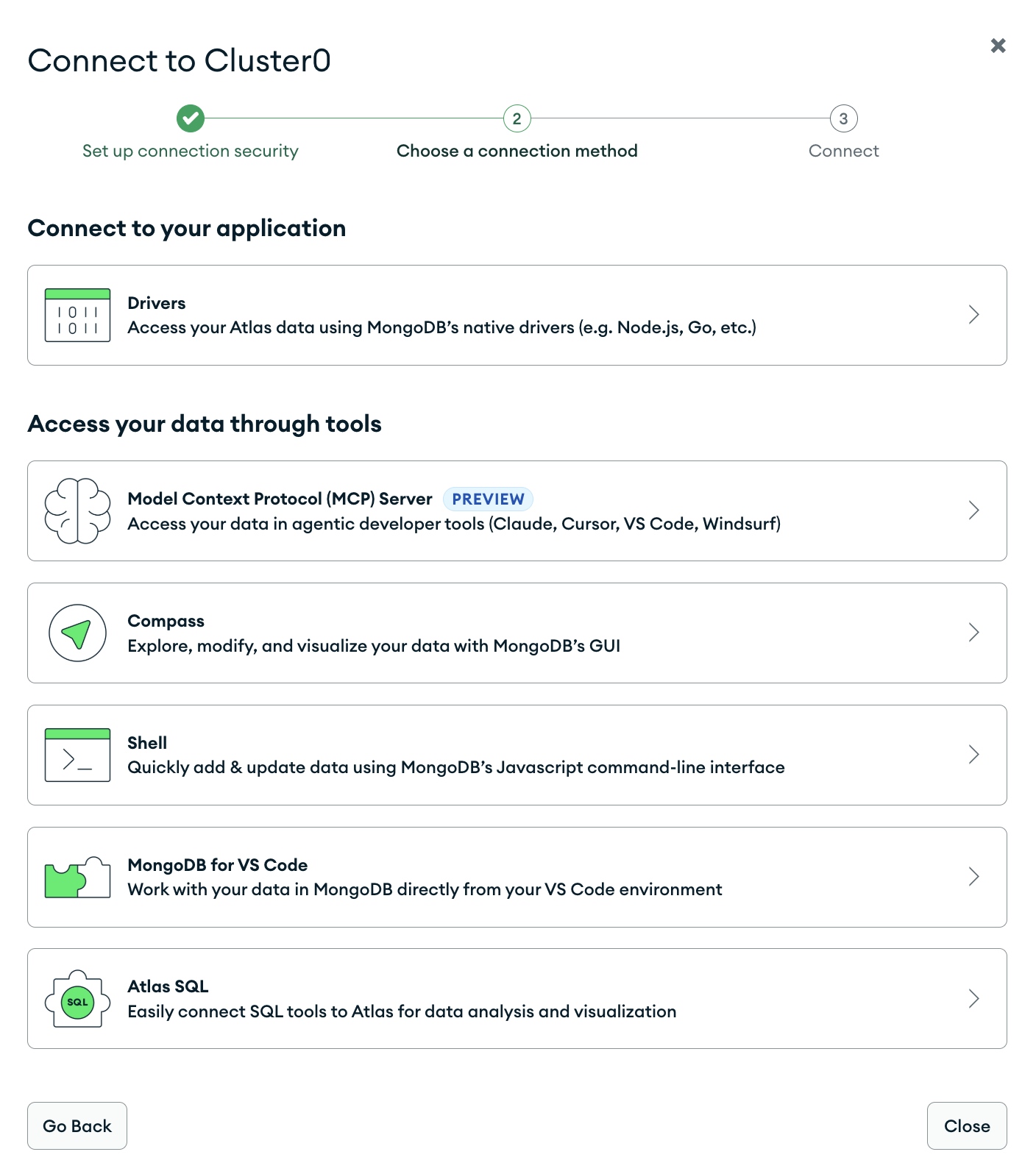Click step 2 circle in progress tracker

point(517,118)
